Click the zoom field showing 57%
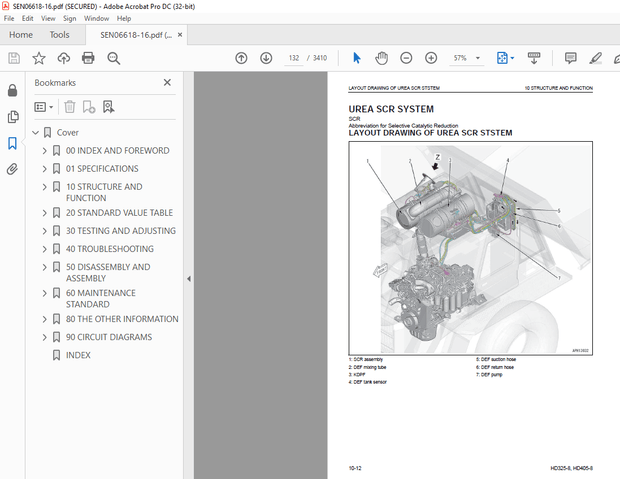Image resolution: width=620 pixels, height=479 pixels. tap(460, 58)
